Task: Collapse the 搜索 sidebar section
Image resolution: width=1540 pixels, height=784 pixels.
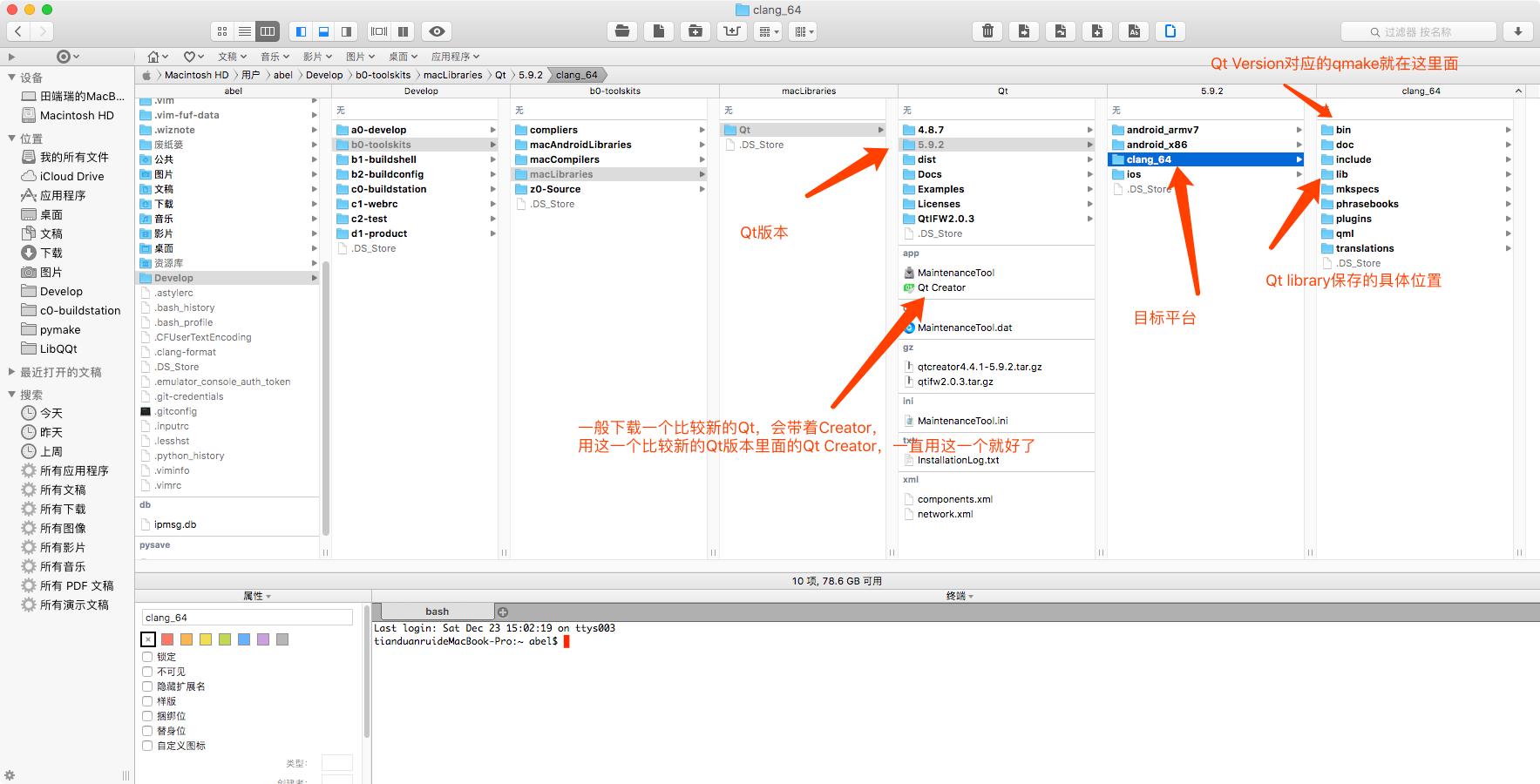Action: click(x=11, y=395)
